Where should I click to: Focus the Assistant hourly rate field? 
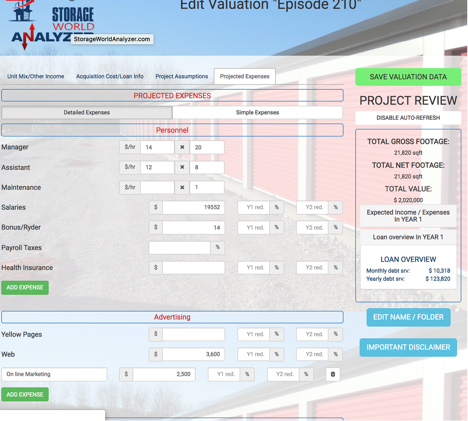click(x=157, y=167)
